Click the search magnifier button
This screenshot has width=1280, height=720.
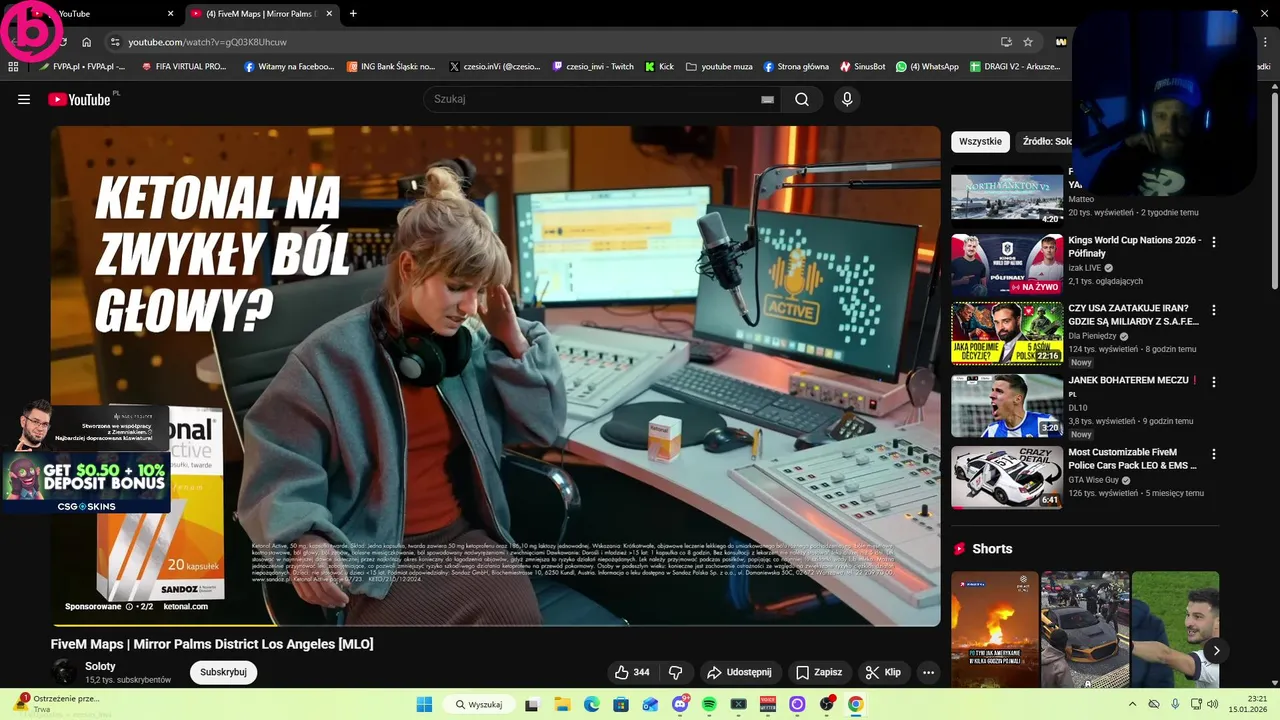pyautogui.click(x=802, y=99)
